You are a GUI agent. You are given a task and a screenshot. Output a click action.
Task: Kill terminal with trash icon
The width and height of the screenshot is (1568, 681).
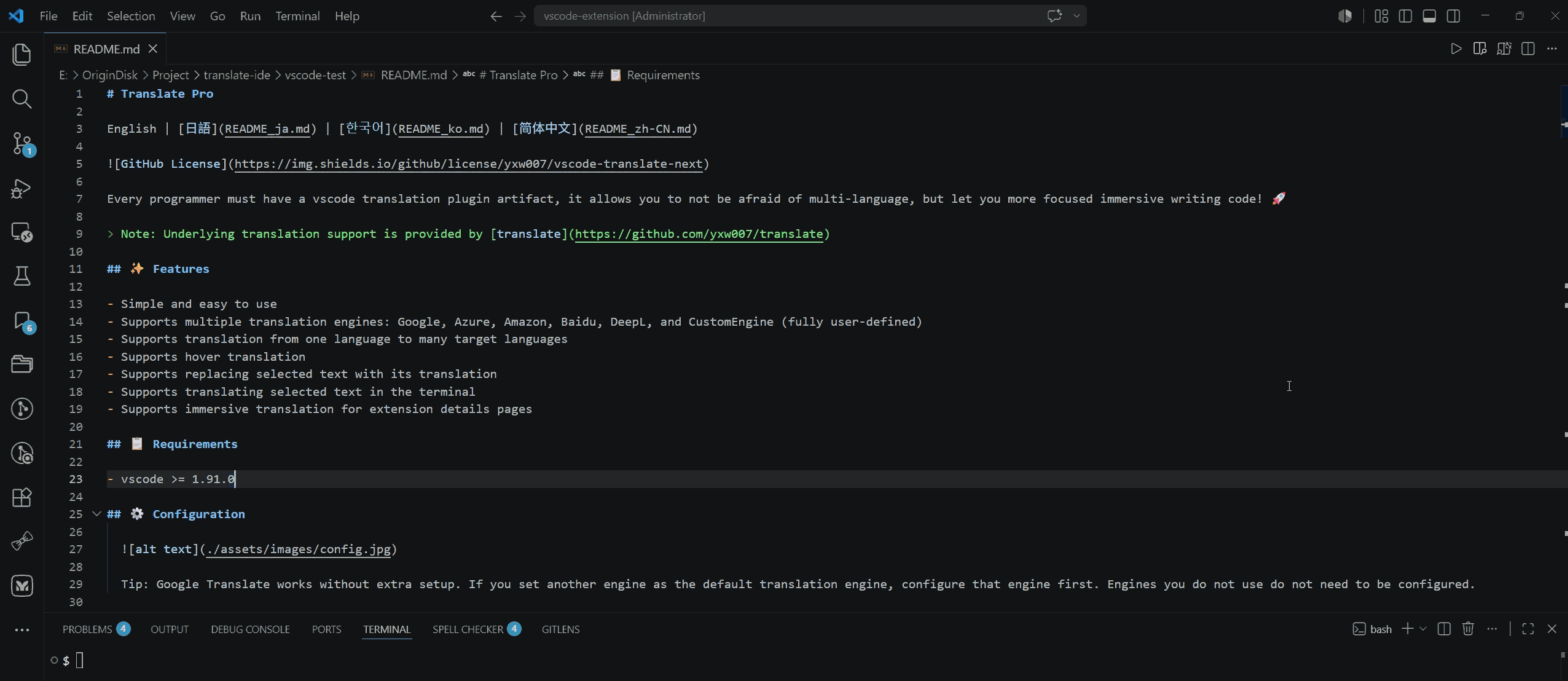coord(1468,629)
